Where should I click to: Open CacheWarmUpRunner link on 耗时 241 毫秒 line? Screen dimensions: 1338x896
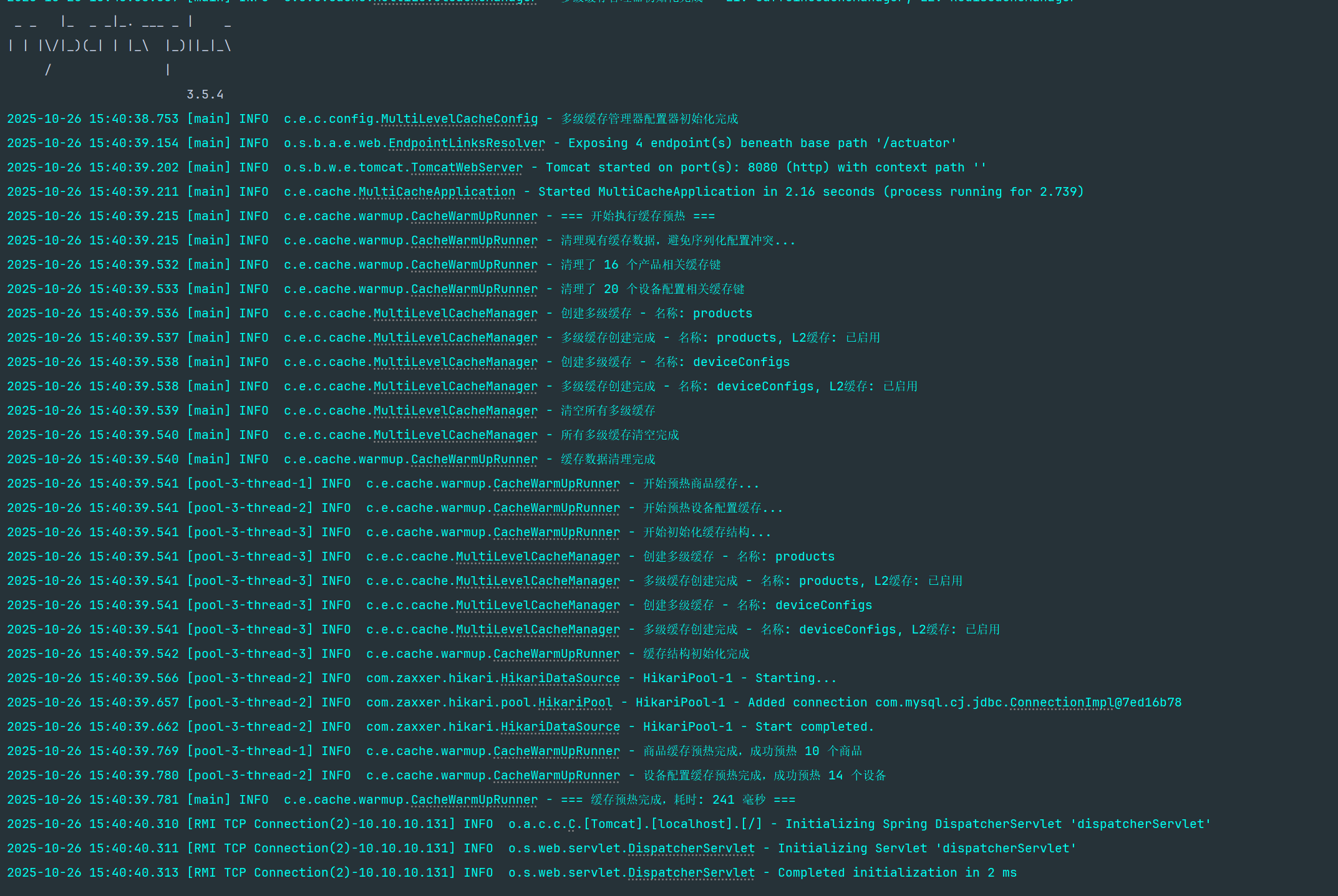point(474,800)
